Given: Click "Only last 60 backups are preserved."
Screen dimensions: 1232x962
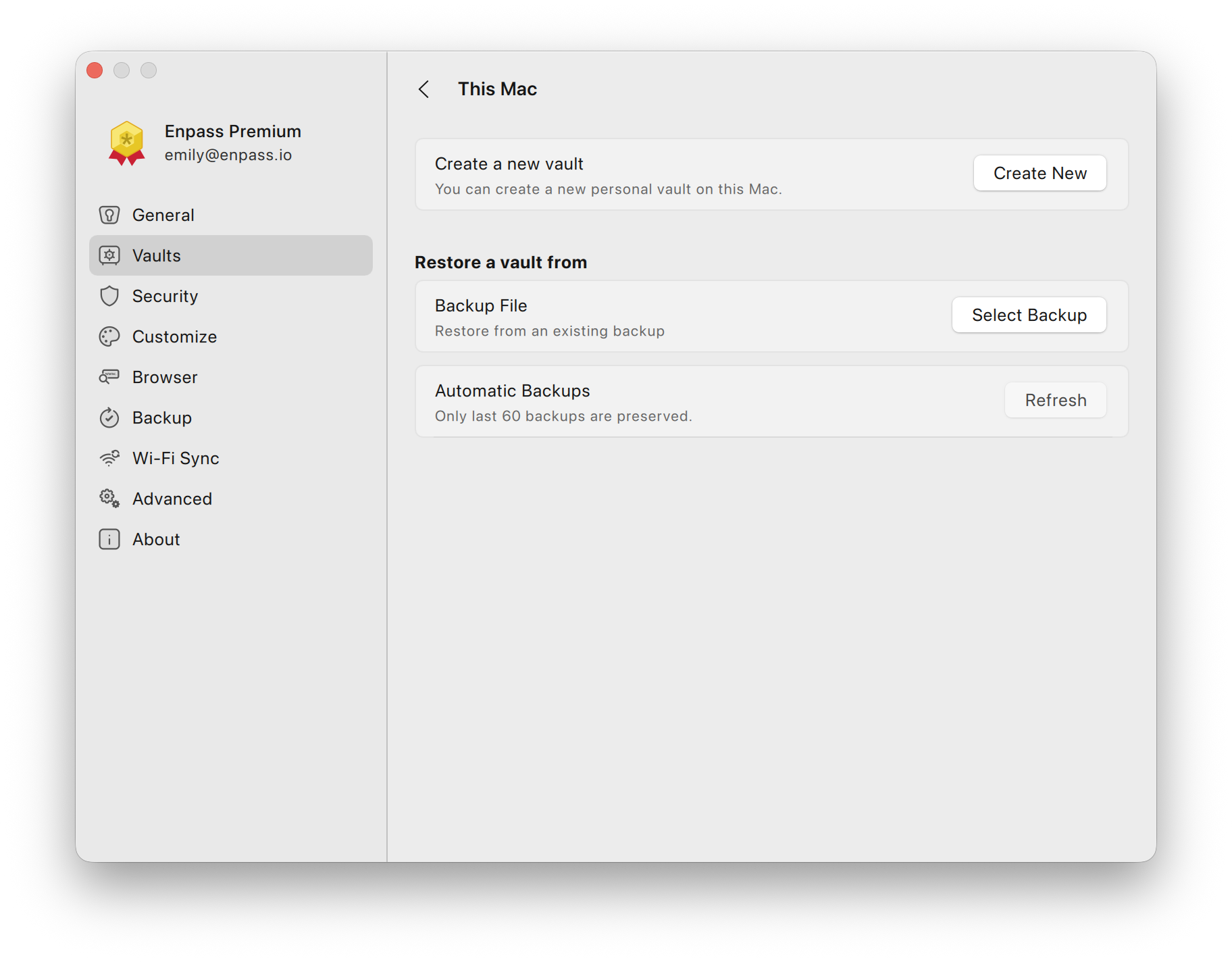Looking at the screenshot, I should 563,416.
